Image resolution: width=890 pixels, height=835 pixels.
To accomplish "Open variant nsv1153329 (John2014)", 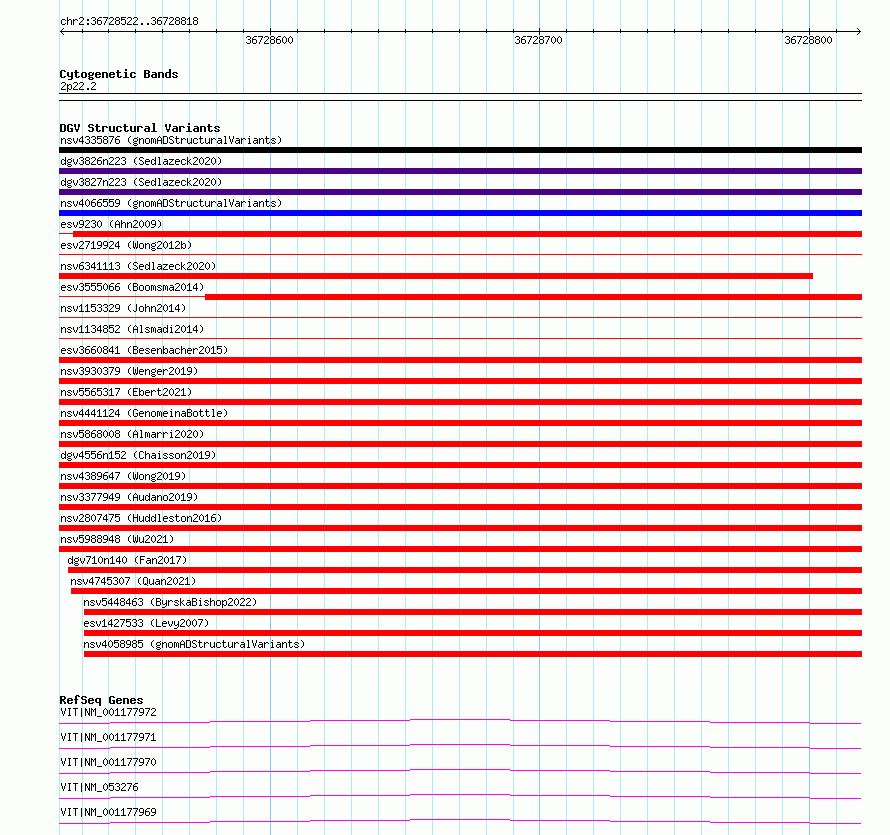I will coord(123,308).
